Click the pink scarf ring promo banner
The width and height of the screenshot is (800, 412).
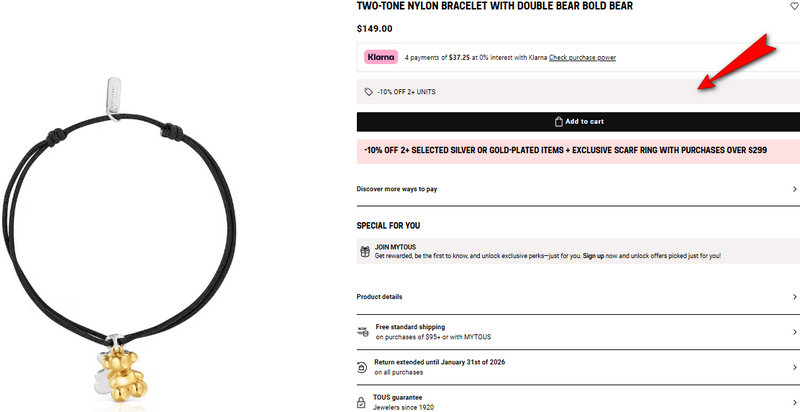coord(578,150)
